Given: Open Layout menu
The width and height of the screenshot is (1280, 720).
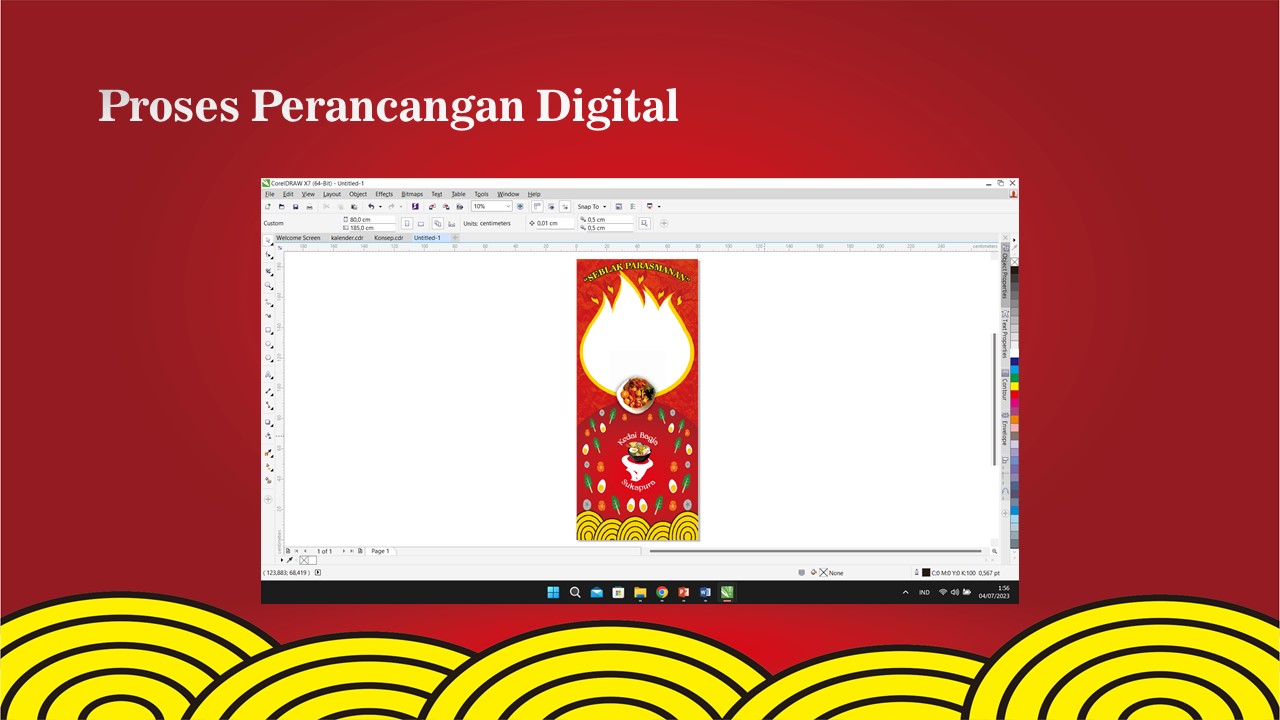Looking at the screenshot, I should (332, 194).
